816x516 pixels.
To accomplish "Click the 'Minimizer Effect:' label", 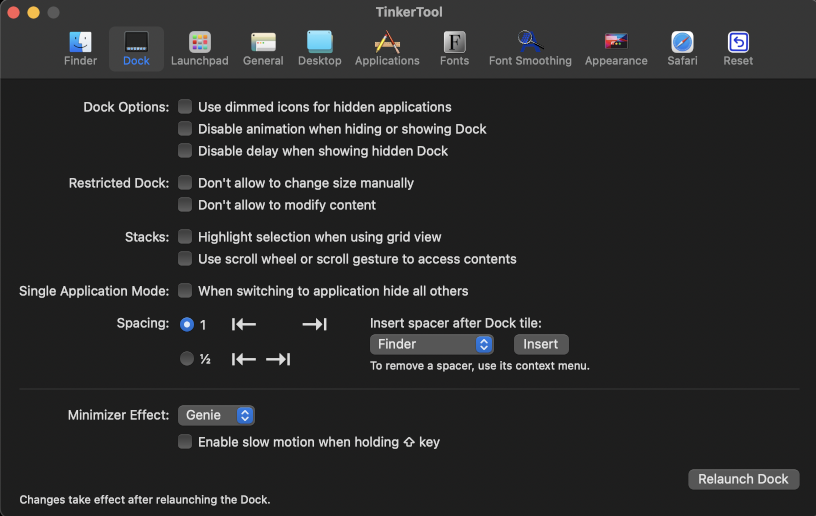I will [118, 415].
